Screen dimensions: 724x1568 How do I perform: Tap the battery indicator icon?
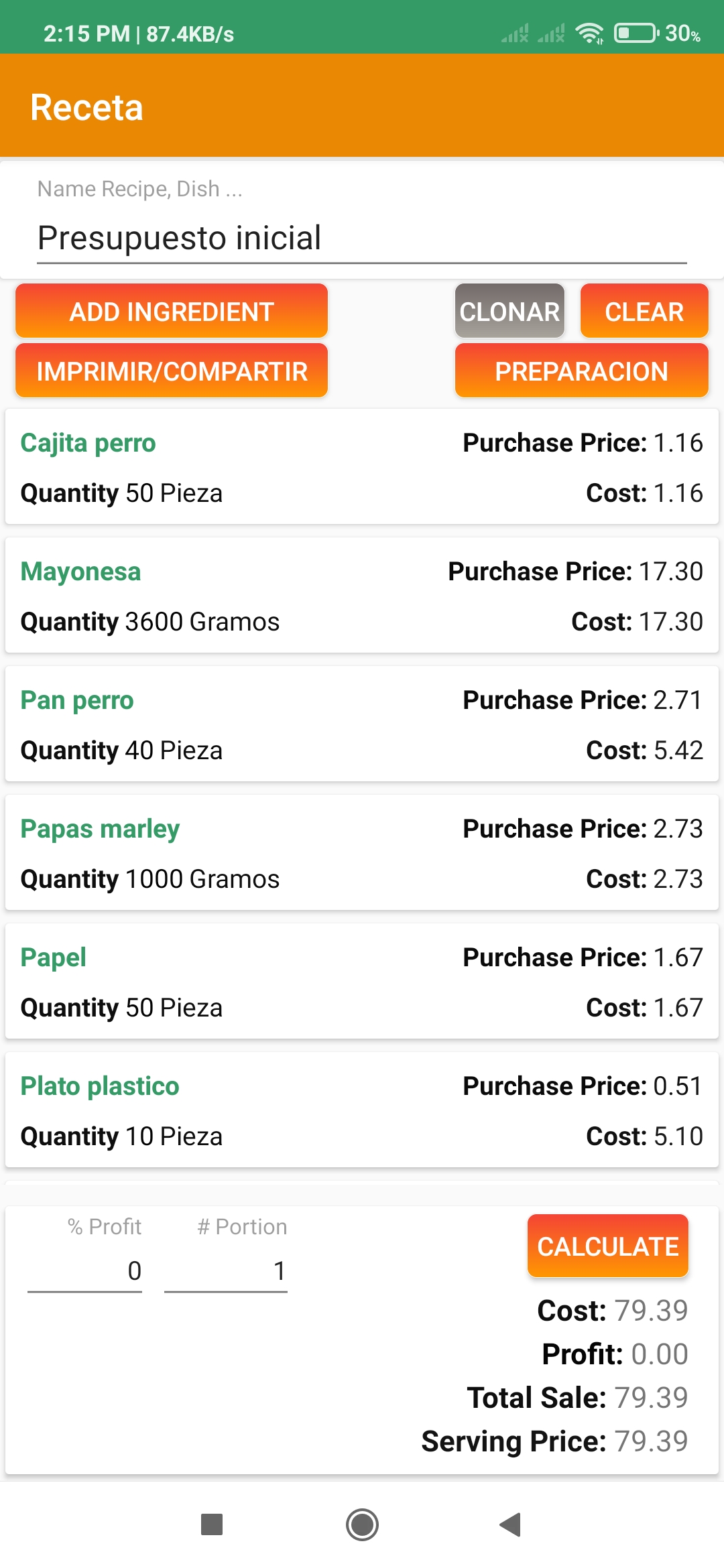click(636, 33)
